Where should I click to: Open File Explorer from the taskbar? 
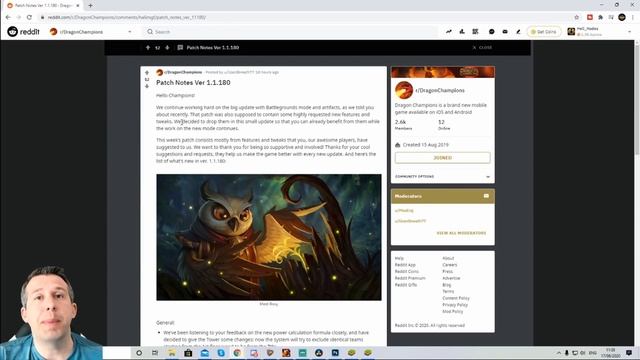click(x=171, y=353)
